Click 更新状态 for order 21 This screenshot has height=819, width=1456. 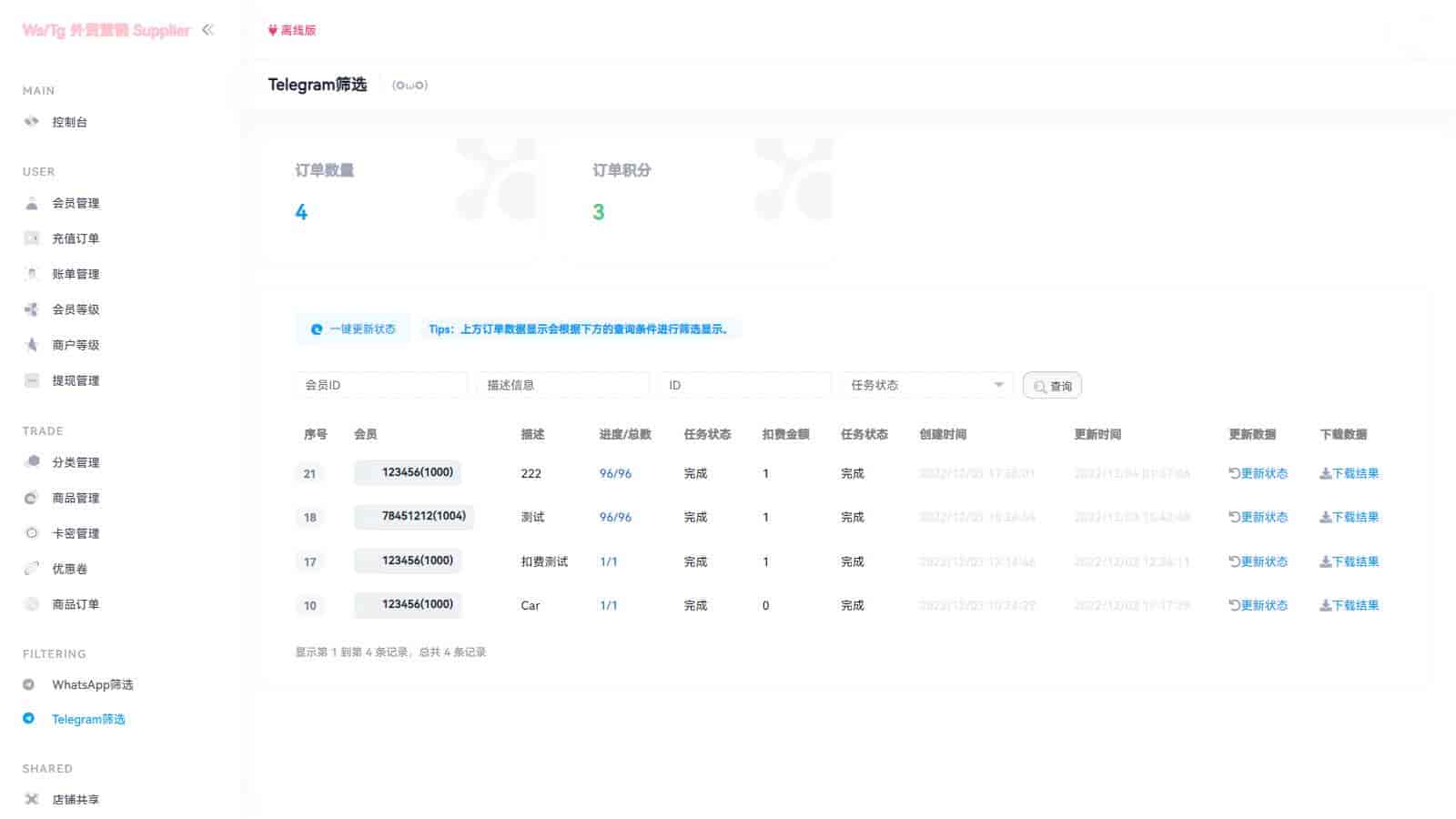(x=1259, y=473)
